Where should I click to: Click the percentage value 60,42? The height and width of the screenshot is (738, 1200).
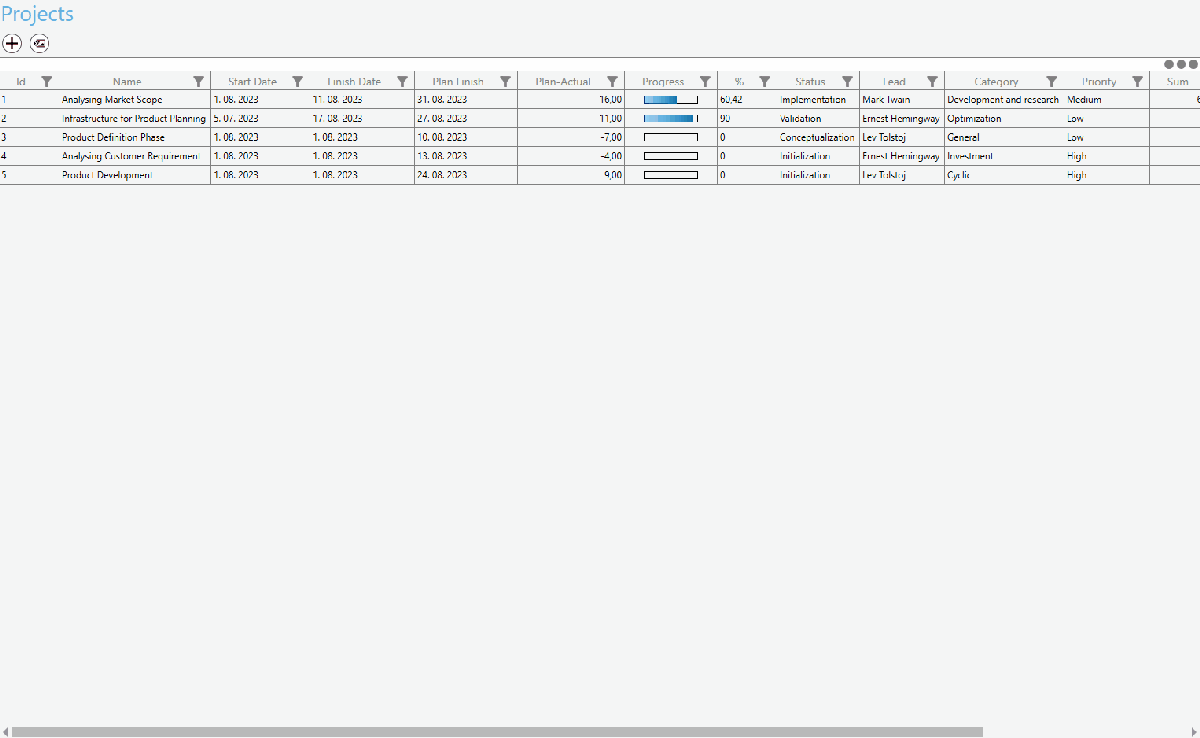point(731,100)
